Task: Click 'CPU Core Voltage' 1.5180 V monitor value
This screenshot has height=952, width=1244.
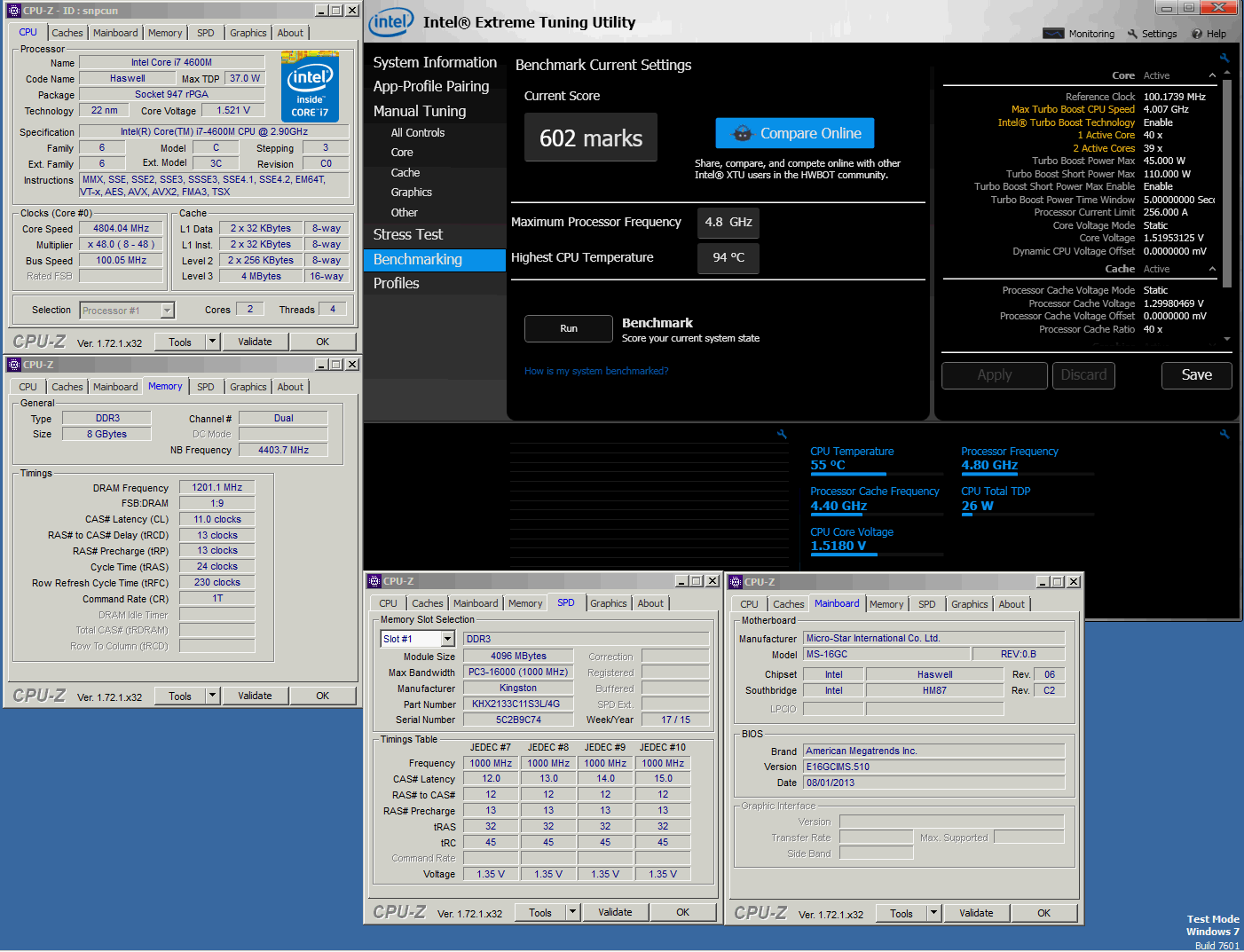Action: tap(839, 546)
